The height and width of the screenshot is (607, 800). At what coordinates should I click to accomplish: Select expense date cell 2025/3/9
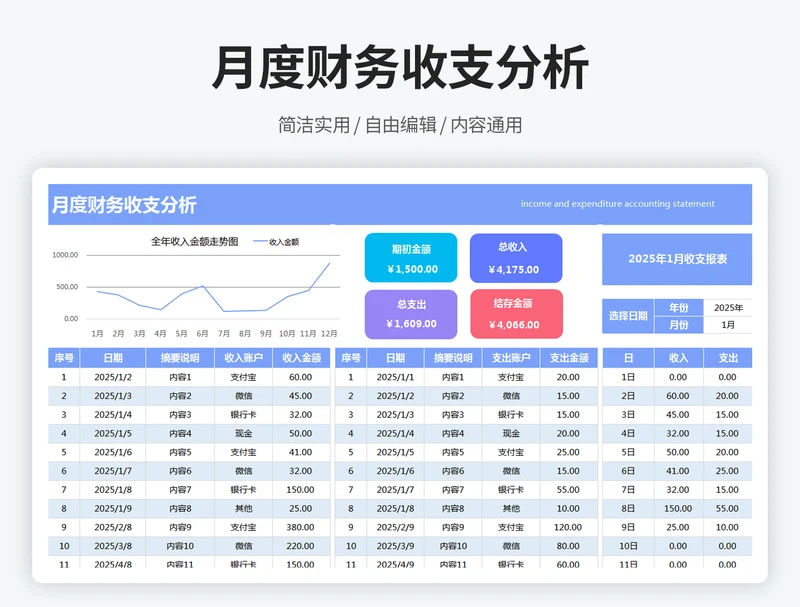pos(395,546)
